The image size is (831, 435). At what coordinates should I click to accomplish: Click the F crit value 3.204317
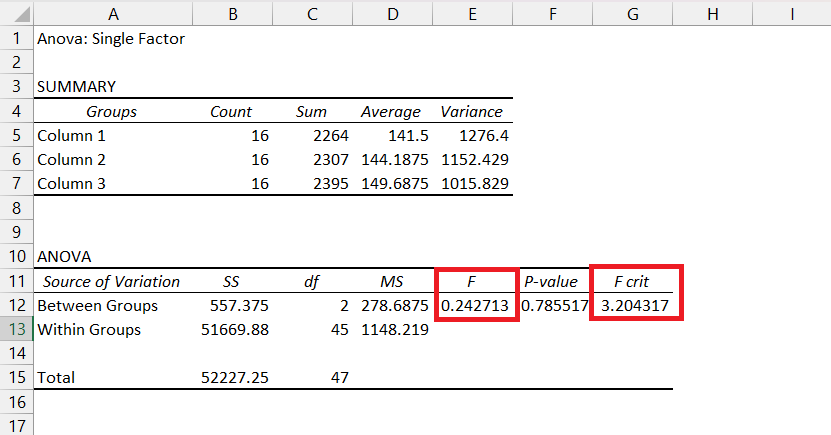tap(635, 306)
